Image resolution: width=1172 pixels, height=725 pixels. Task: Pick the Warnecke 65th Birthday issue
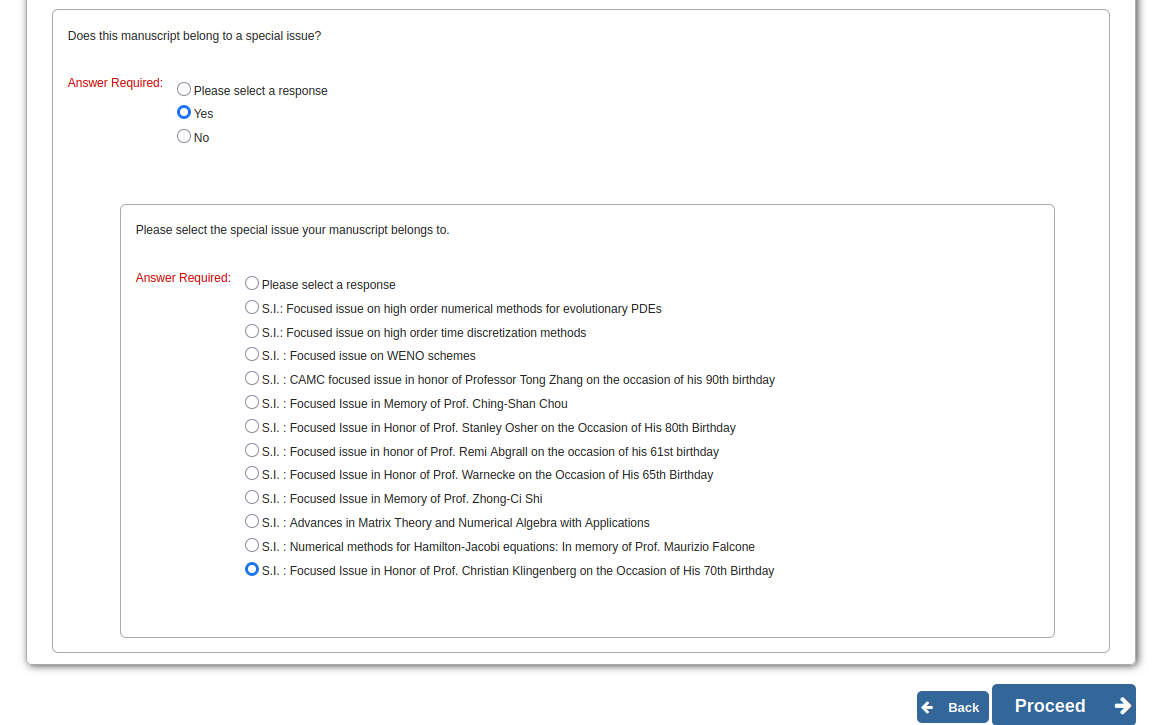click(x=252, y=474)
